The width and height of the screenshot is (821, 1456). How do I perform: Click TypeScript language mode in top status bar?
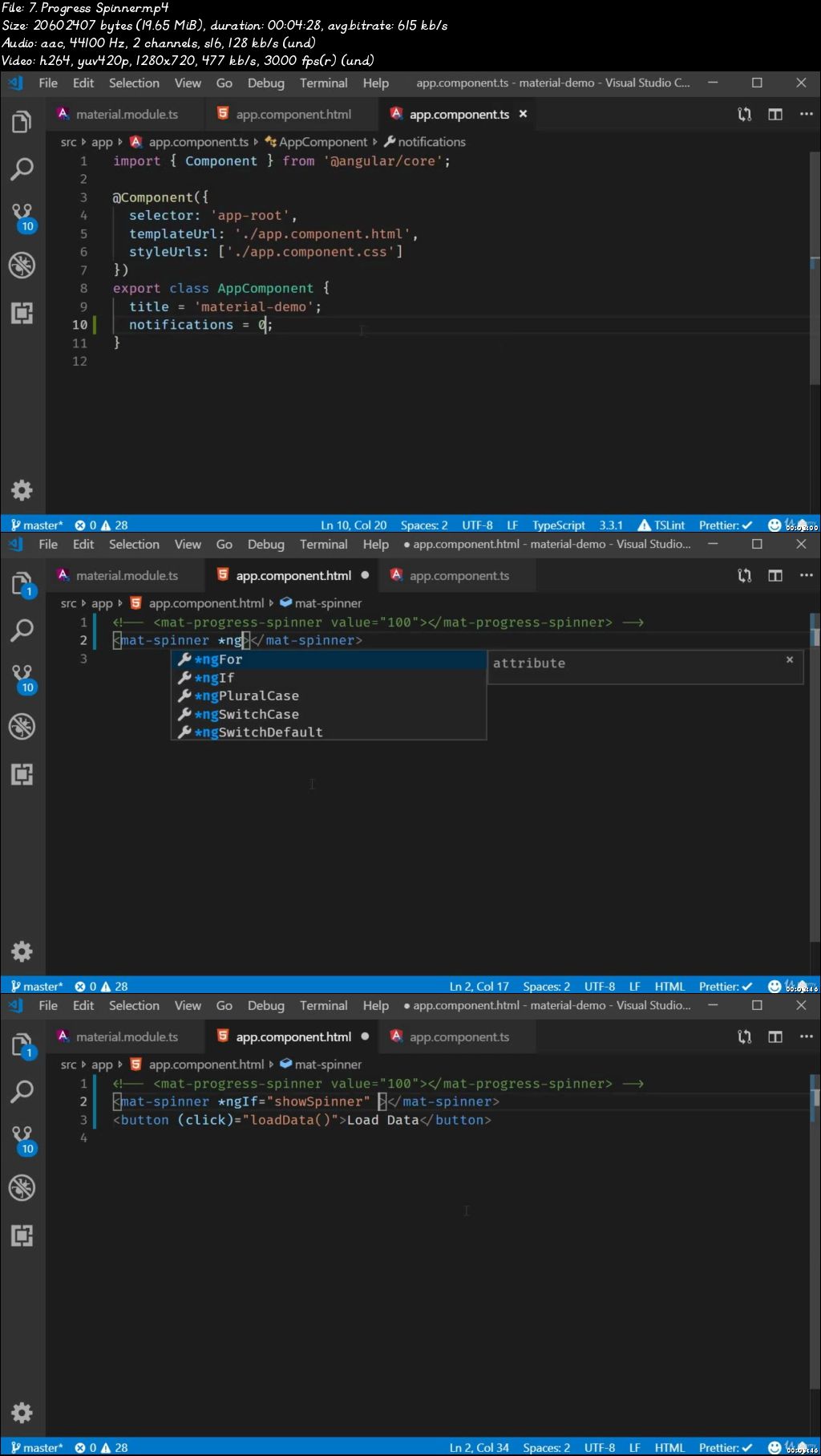coord(559,525)
